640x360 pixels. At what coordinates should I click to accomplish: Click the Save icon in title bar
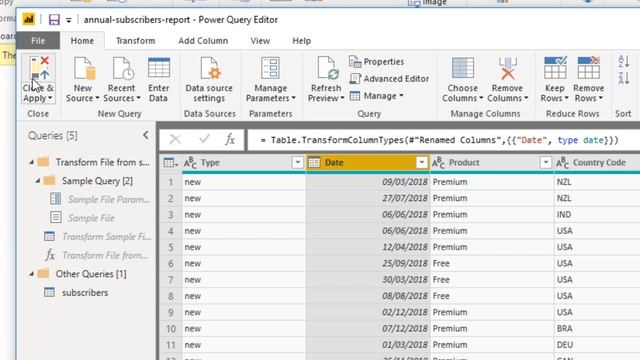54,20
